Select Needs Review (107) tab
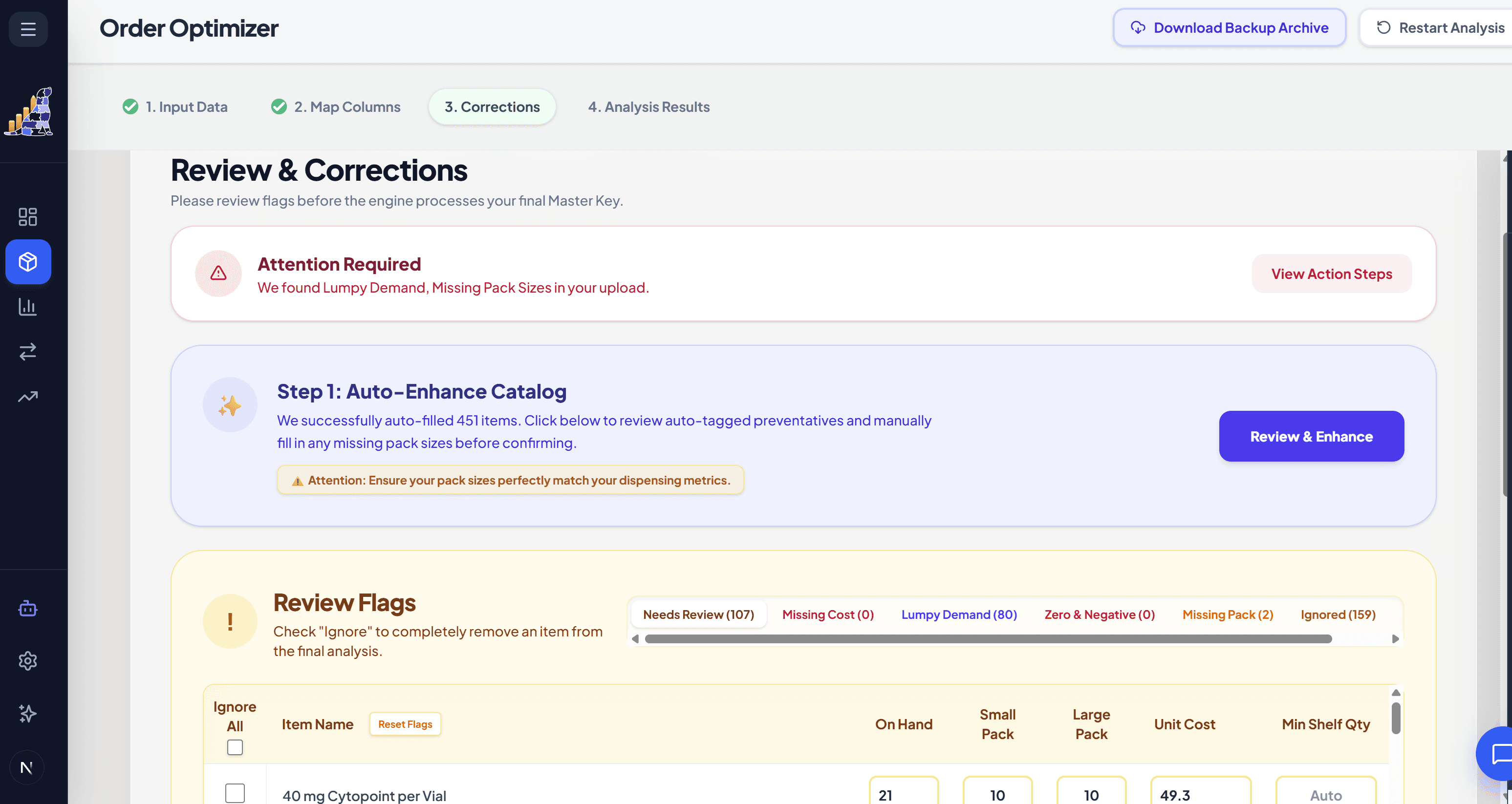The image size is (1512, 804). 698,614
